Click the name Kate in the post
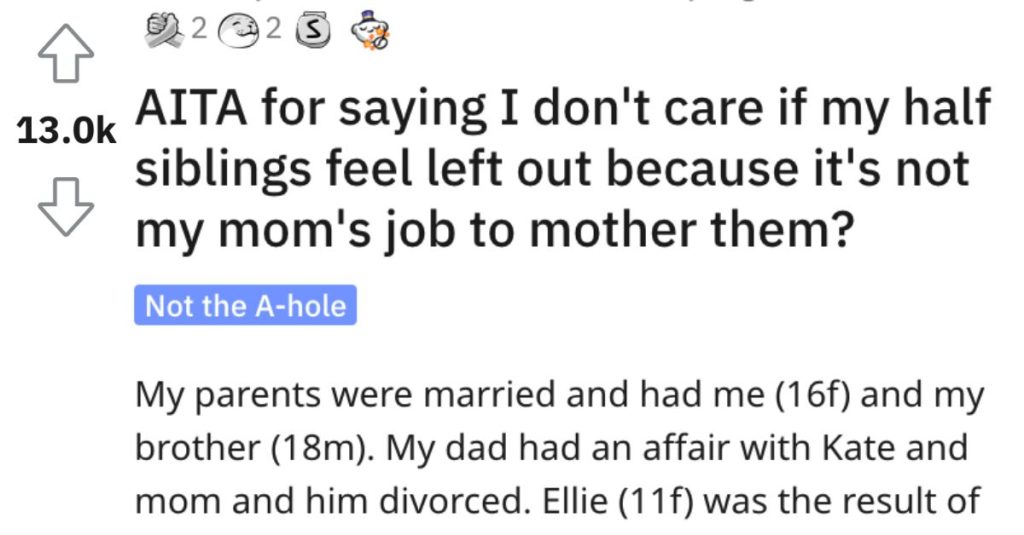This screenshot has height=535, width=1024. coord(857,448)
